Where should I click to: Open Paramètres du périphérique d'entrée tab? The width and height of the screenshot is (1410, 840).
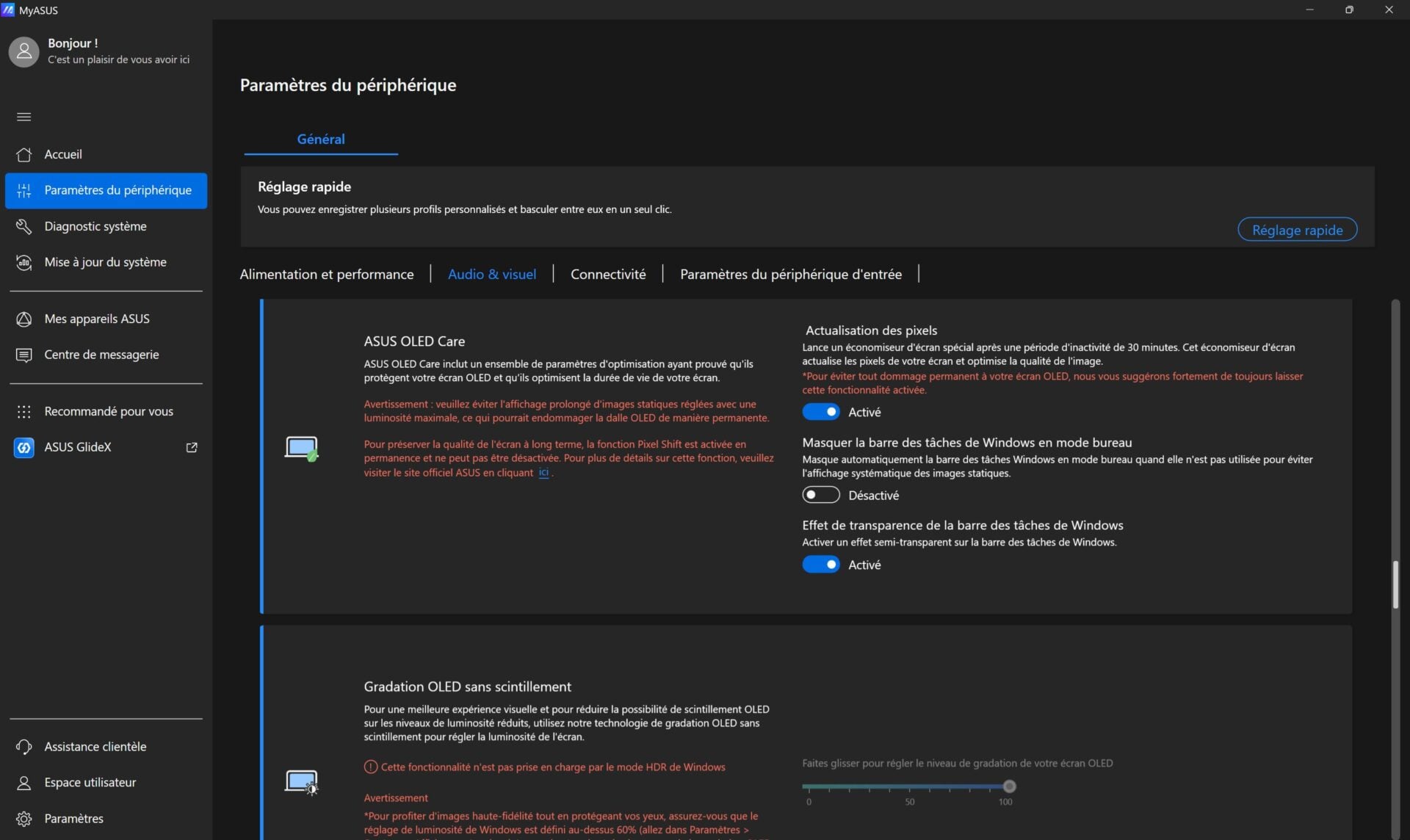(x=791, y=274)
